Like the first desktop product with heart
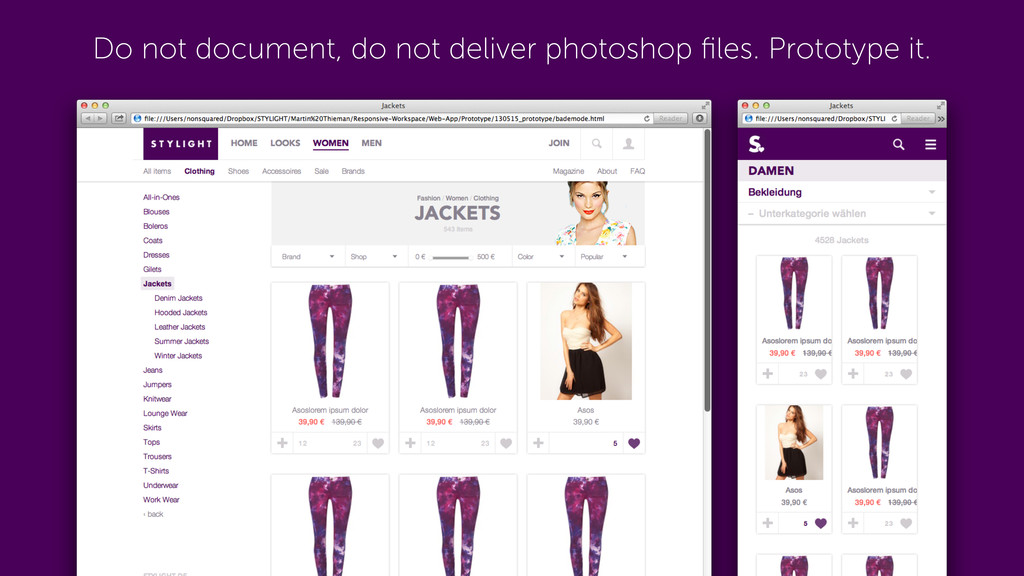Viewport: 1024px width, 576px height. (378, 443)
